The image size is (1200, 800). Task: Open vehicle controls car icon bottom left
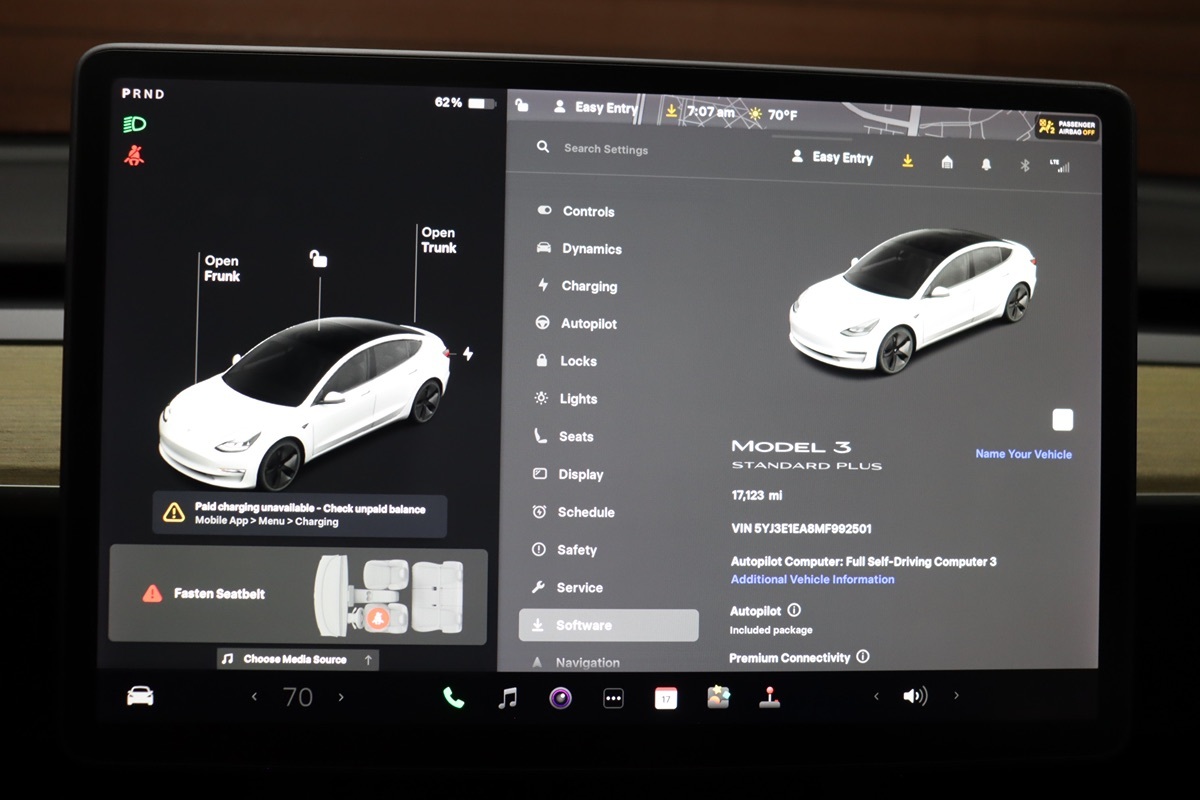pos(140,696)
